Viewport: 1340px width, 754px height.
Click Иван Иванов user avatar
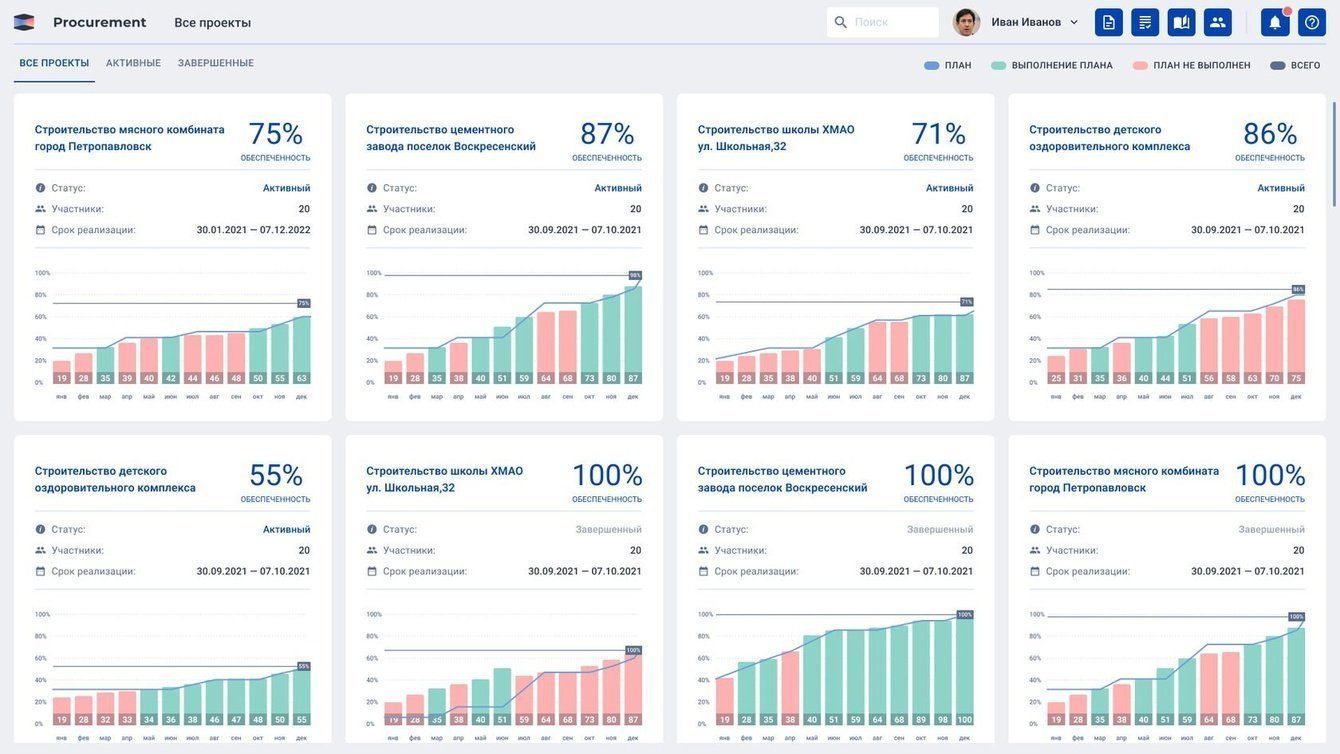(x=966, y=22)
